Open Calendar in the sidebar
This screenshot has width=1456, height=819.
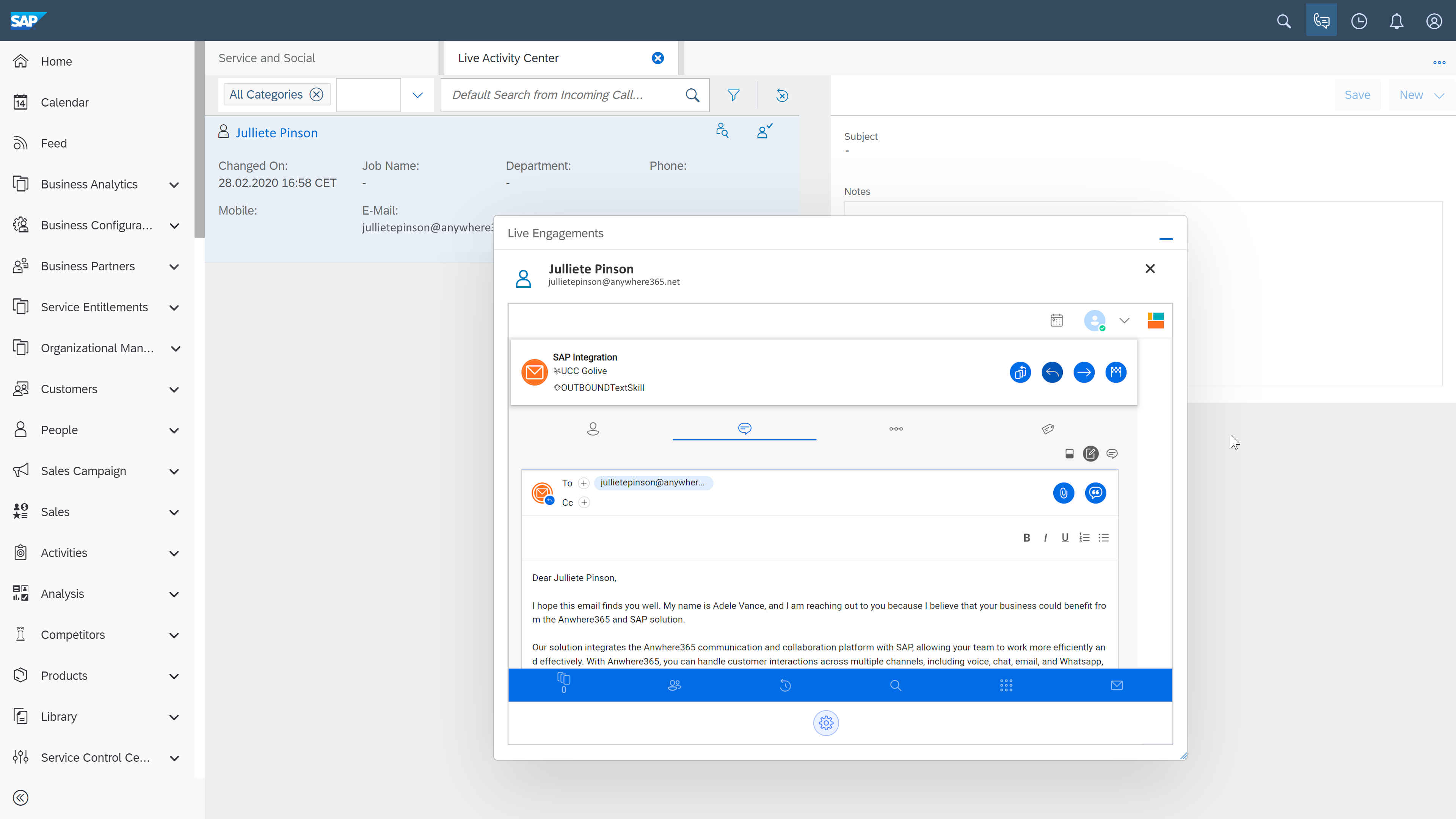click(x=64, y=102)
